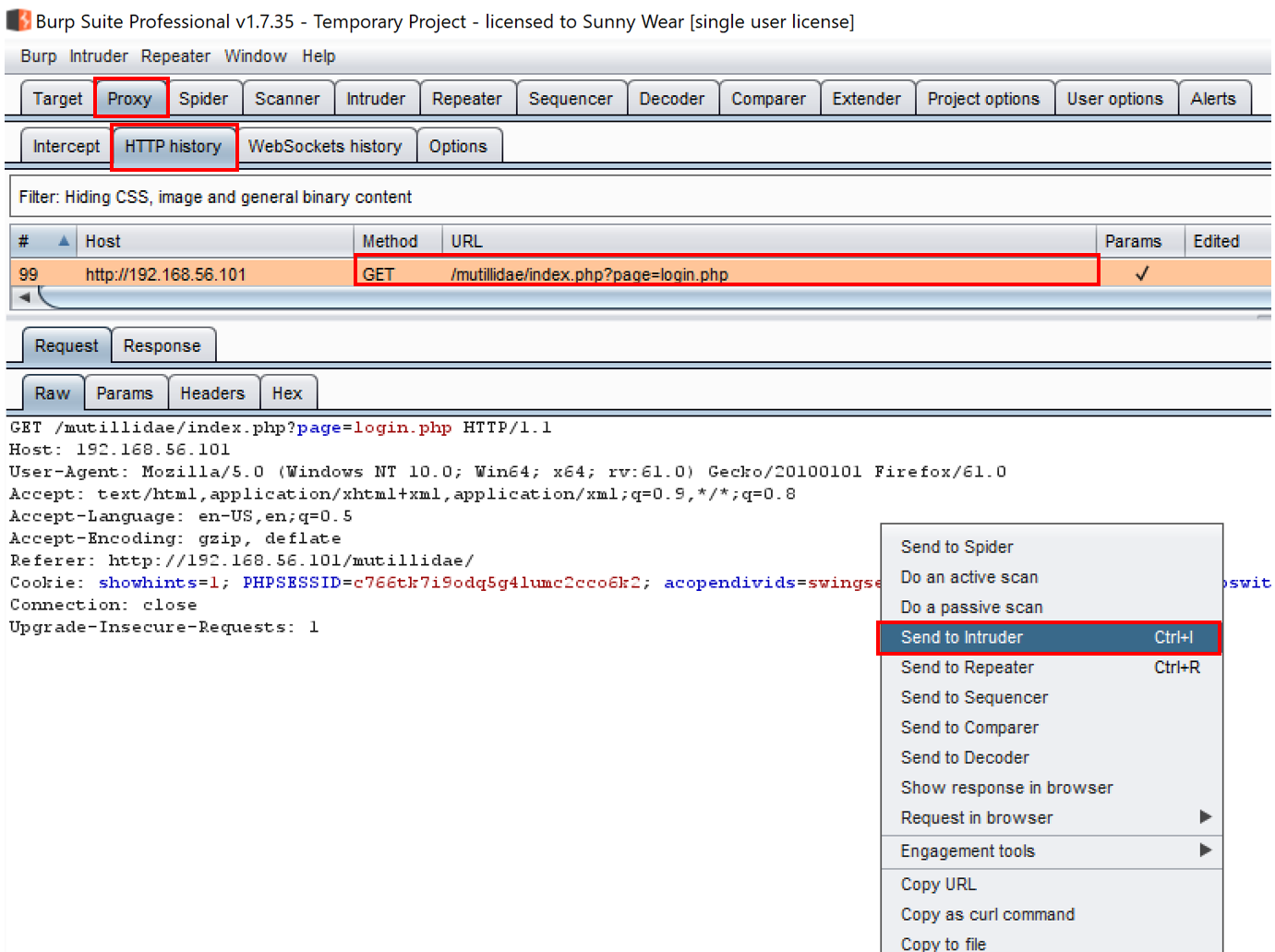Open the Decoder main tab

(x=671, y=99)
